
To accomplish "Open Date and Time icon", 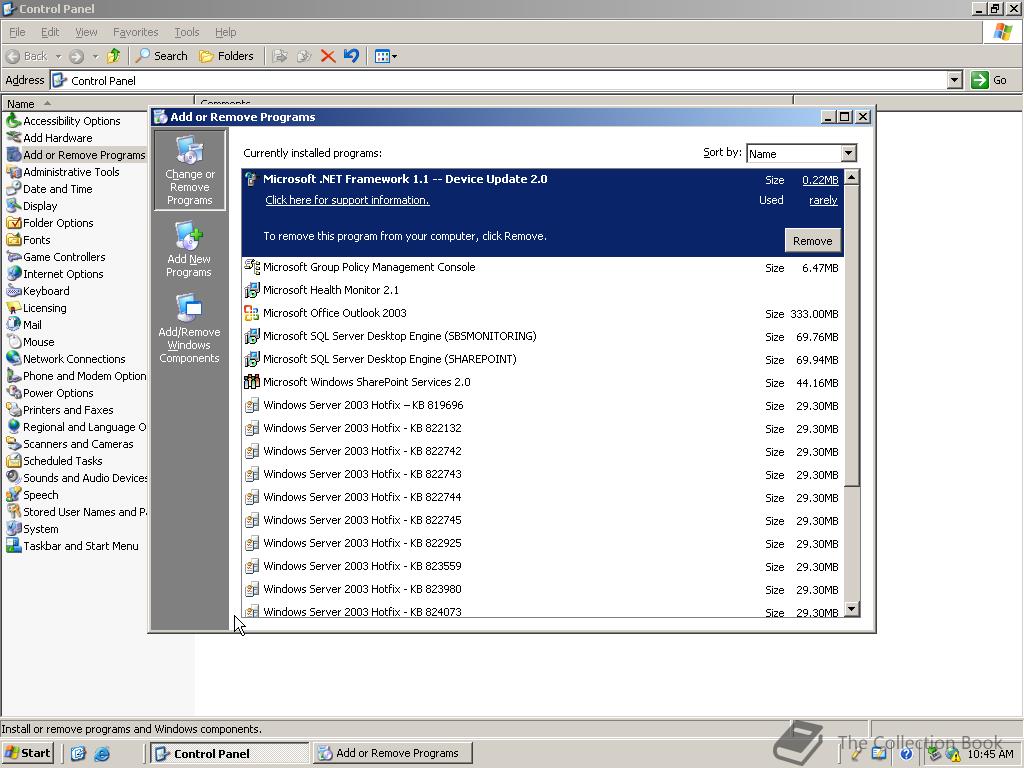I will pos(13,189).
